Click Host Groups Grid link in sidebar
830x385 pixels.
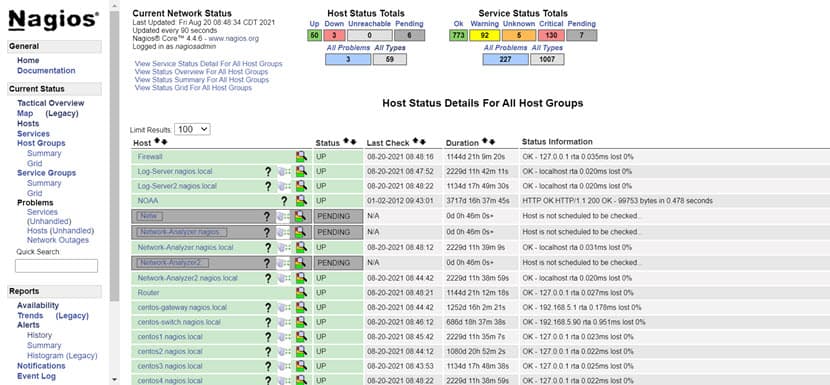[34, 163]
